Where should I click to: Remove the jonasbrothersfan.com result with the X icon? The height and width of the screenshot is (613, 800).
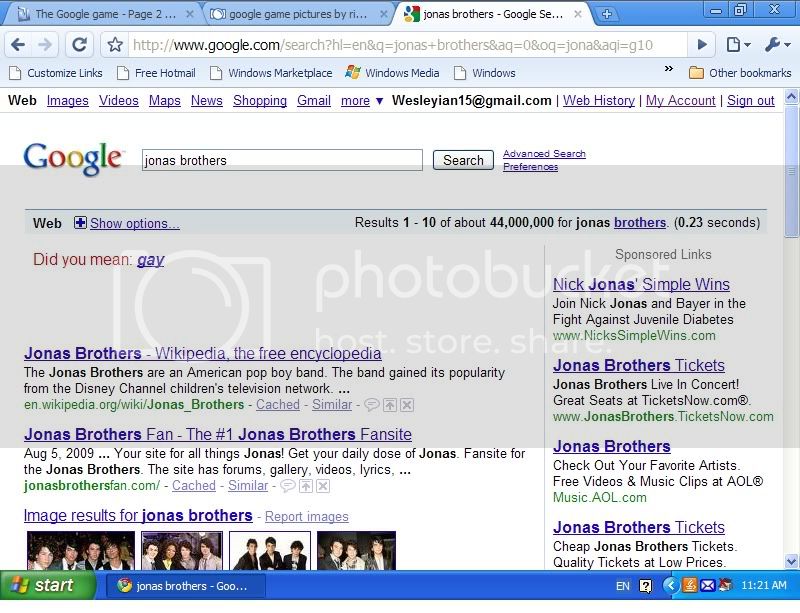(323, 486)
